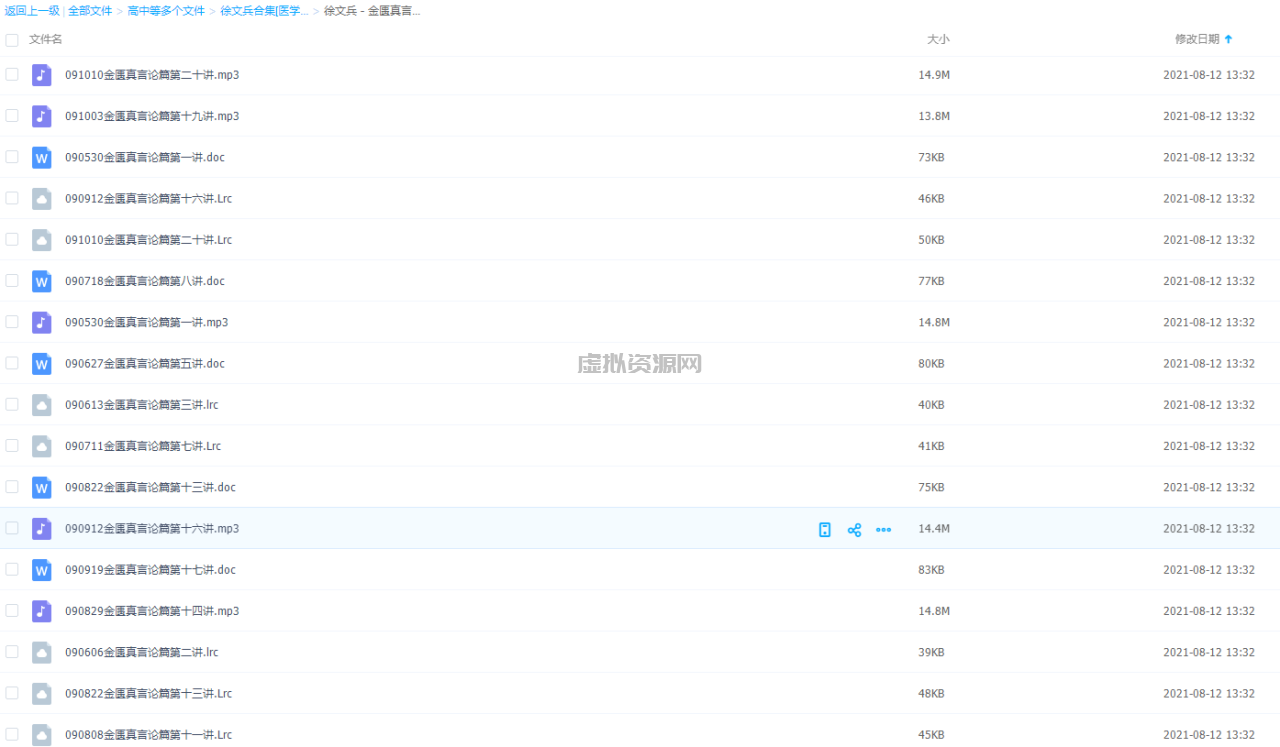Open 徐文兵合集 breadcrumb folder
The height and width of the screenshot is (747, 1280).
pyautogui.click(x=264, y=11)
